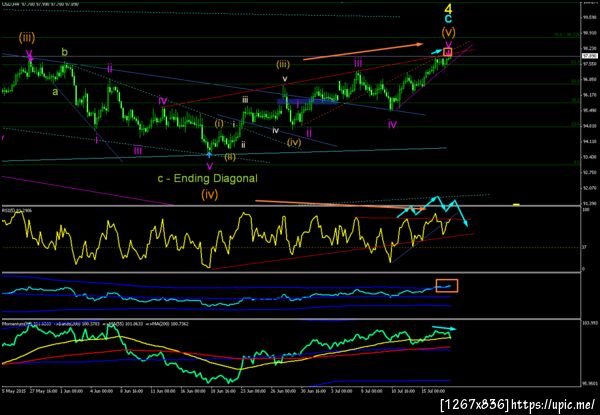Select the magenta uppercase "II" wave label

pos(308,133)
